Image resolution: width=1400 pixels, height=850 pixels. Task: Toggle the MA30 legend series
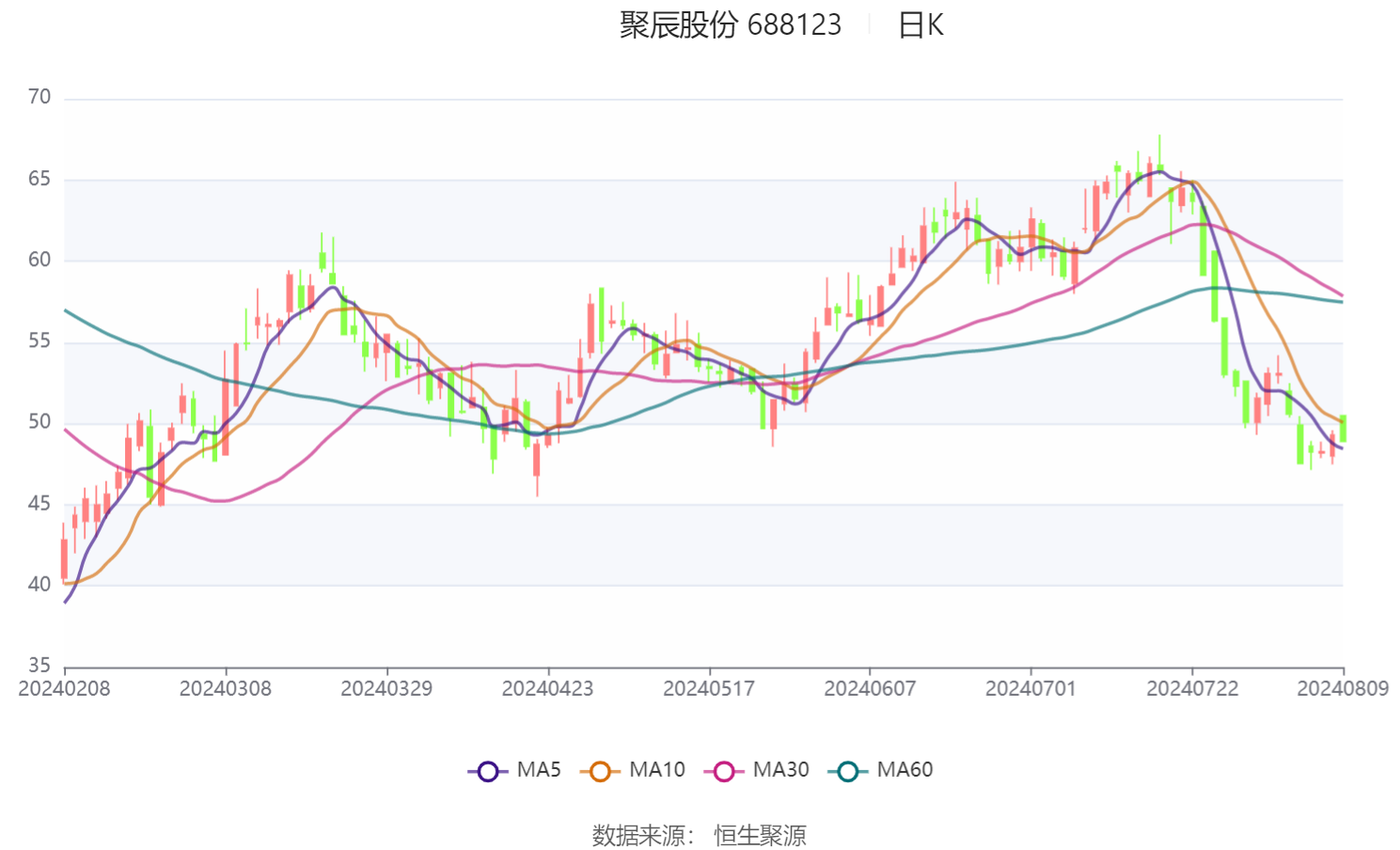pyautogui.click(x=757, y=770)
